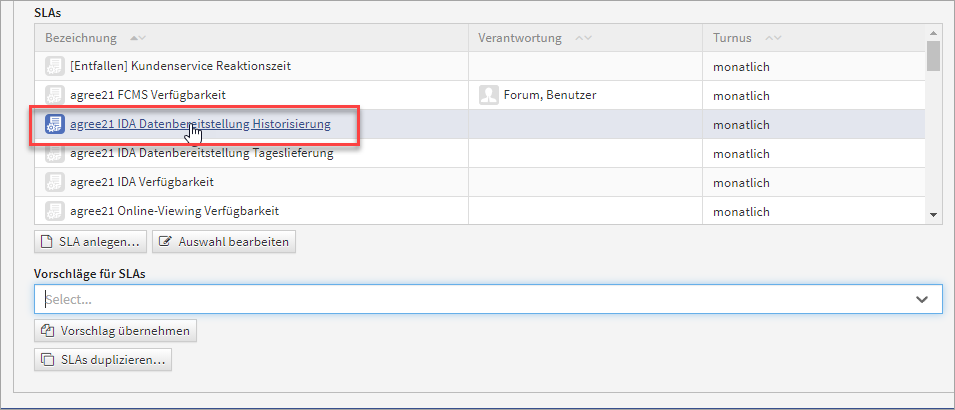Click the SLA icon for agree21 IDA Verfügbarkeit
The width and height of the screenshot is (955, 410).
pyautogui.click(x=54, y=183)
